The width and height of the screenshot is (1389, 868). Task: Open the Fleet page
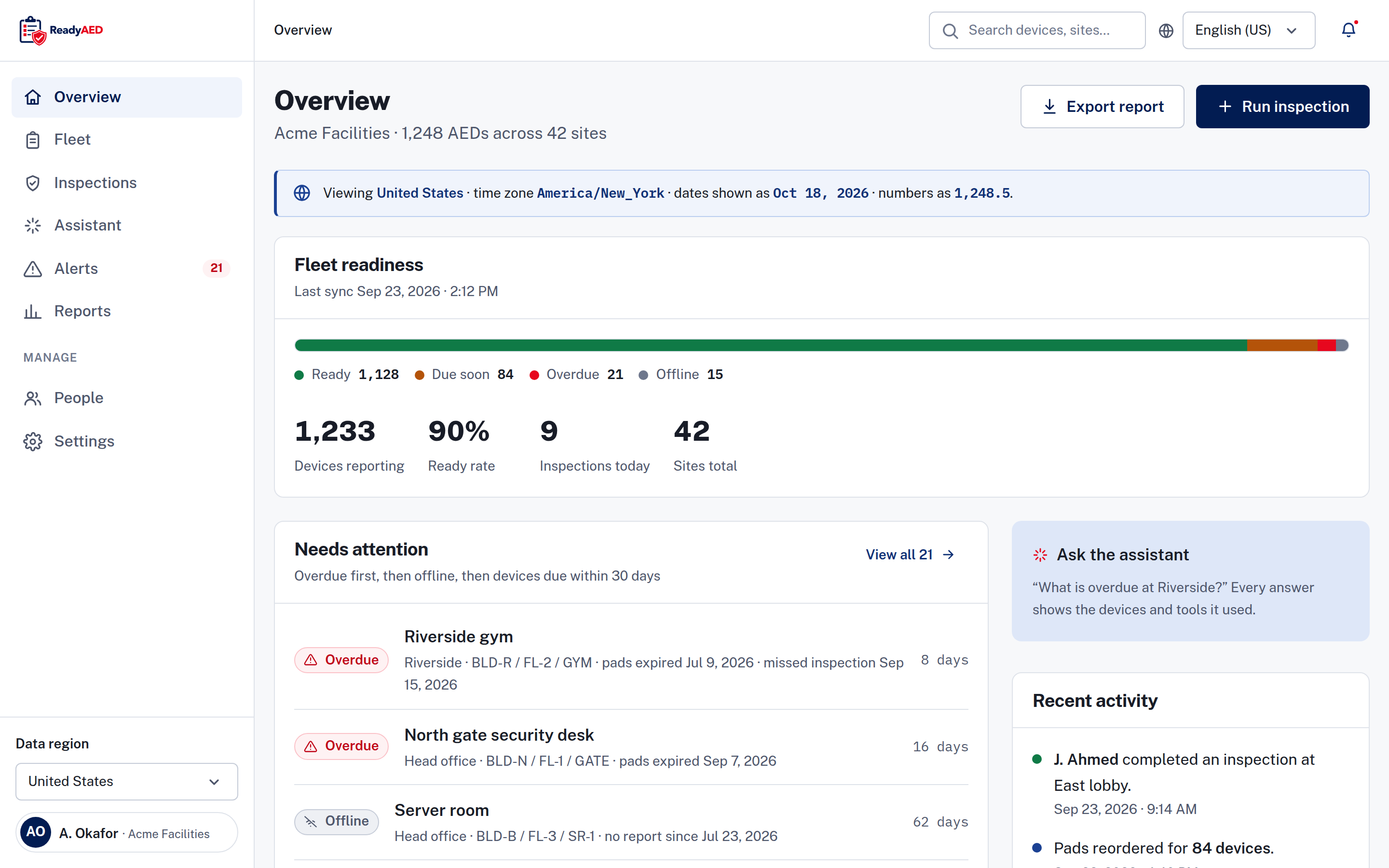[127, 139]
